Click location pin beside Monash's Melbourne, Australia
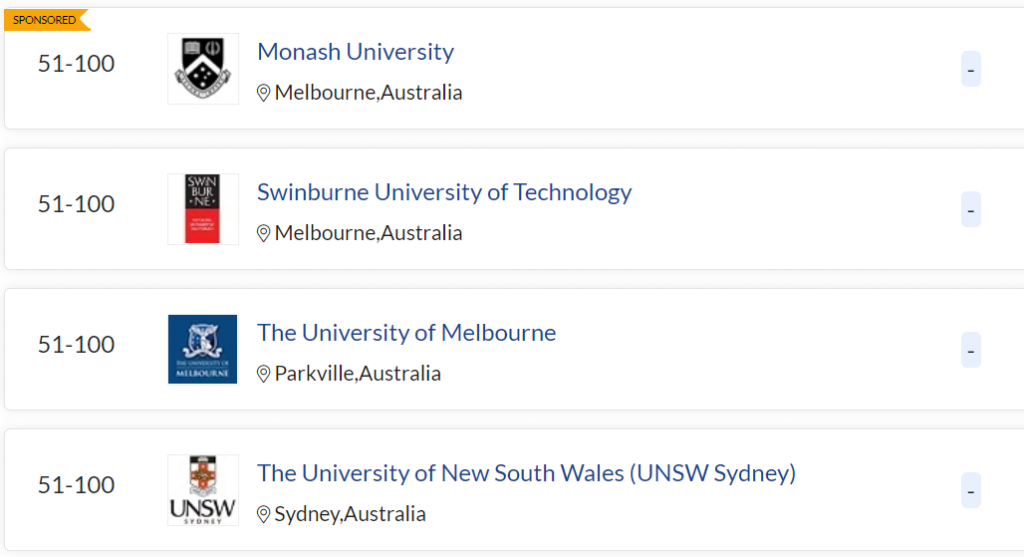1024x557 pixels. (264, 93)
